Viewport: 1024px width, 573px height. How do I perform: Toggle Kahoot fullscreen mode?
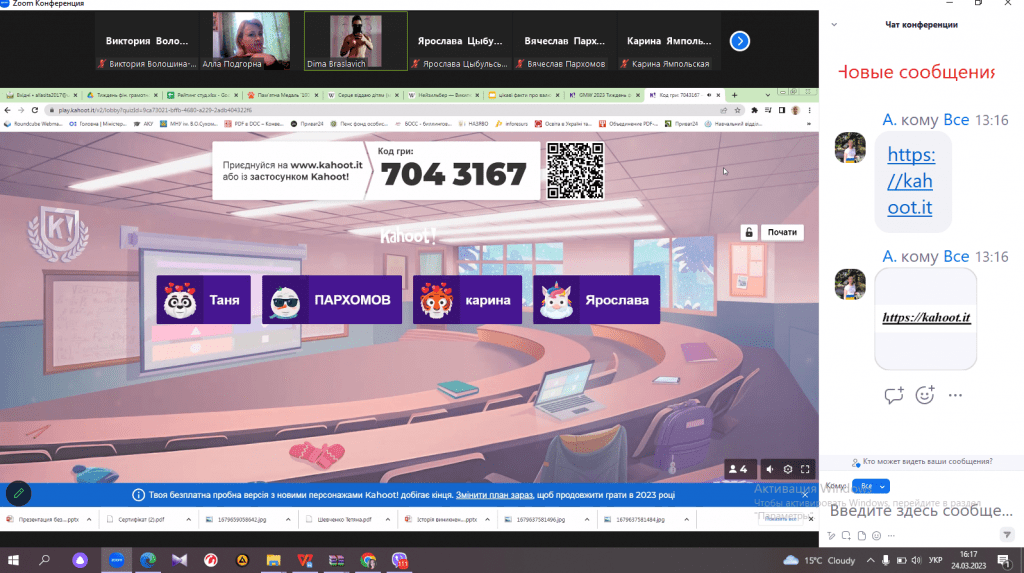(x=806, y=469)
